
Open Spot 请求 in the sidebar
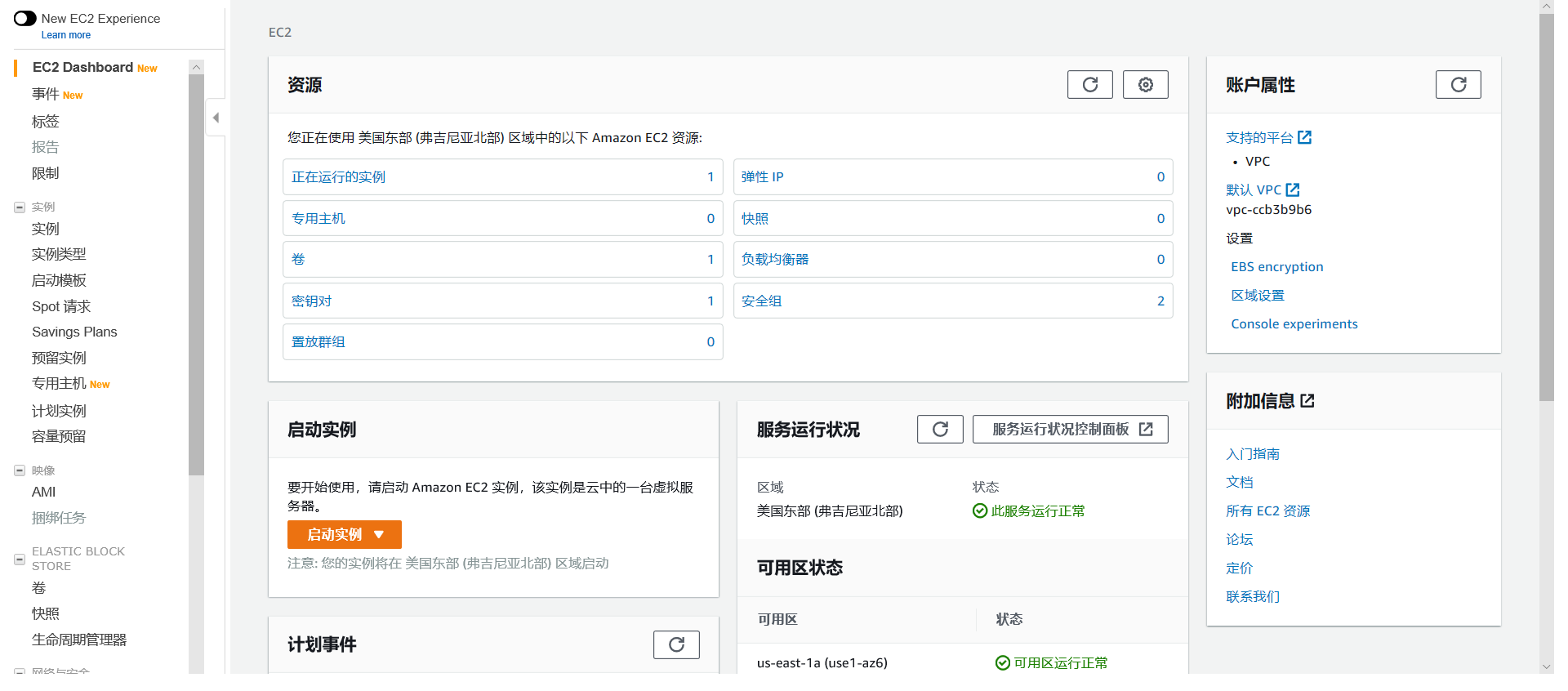(61, 306)
